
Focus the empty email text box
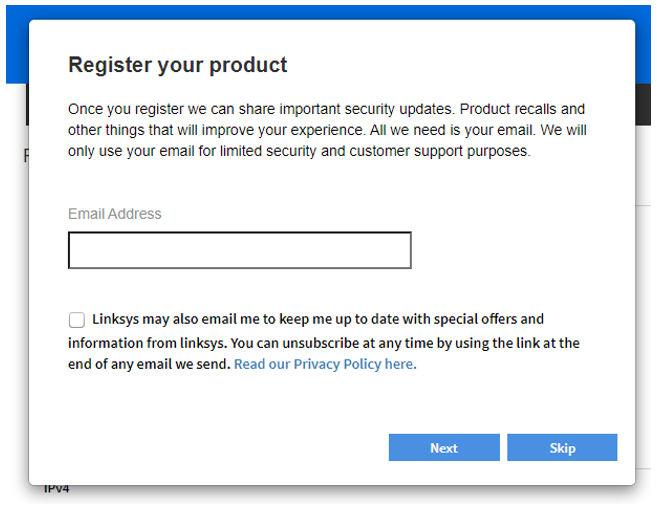(x=240, y=250)
